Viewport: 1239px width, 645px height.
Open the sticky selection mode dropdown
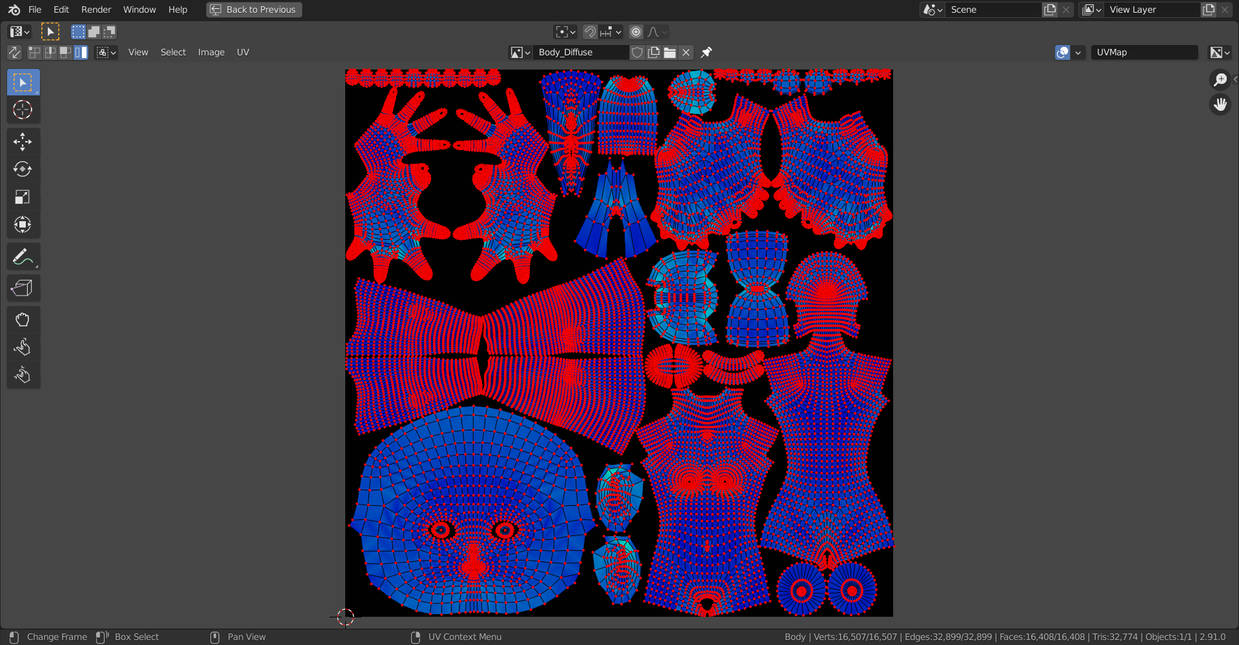pos(107,52)
